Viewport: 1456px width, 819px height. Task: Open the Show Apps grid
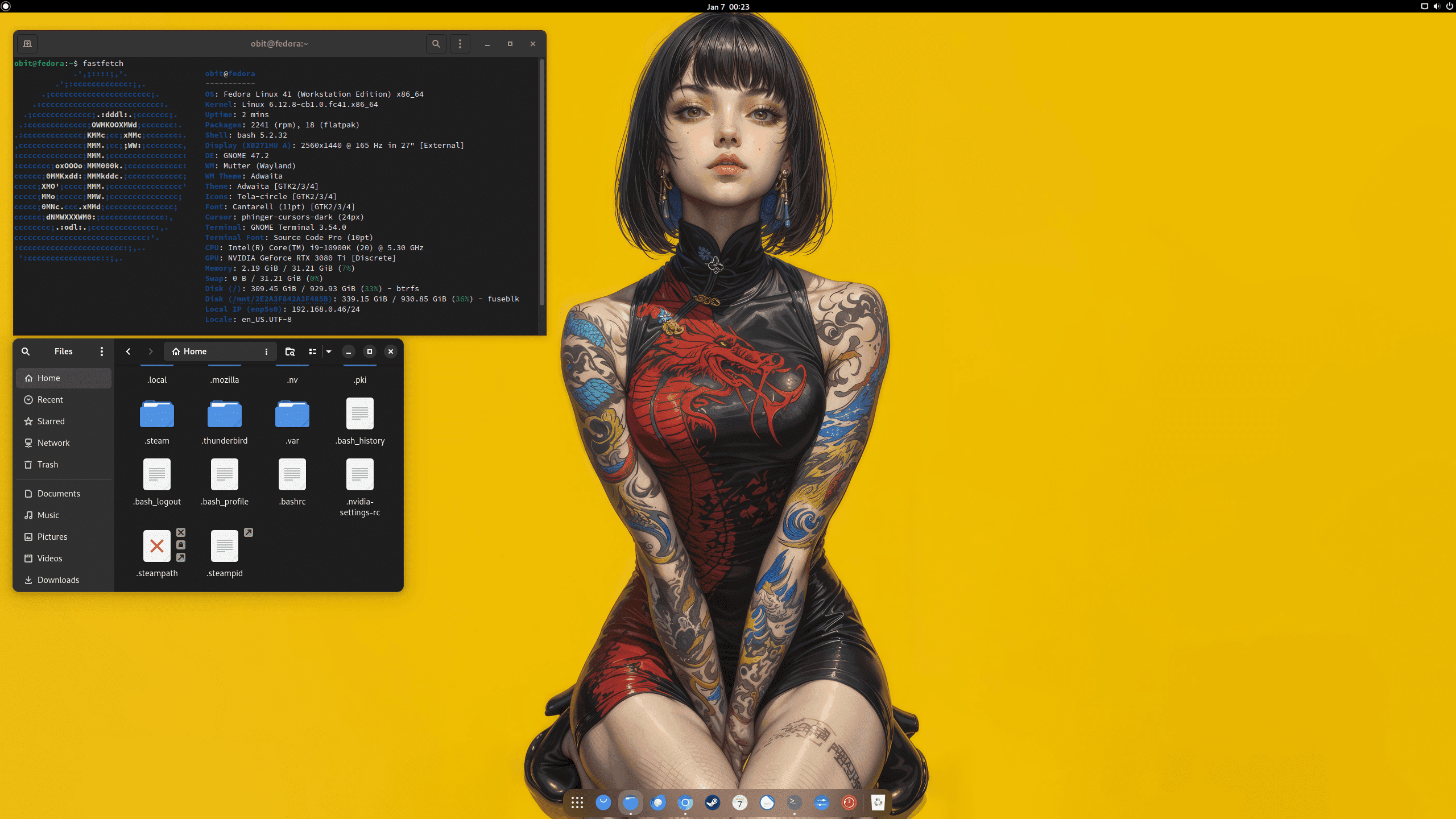(577, 803)
